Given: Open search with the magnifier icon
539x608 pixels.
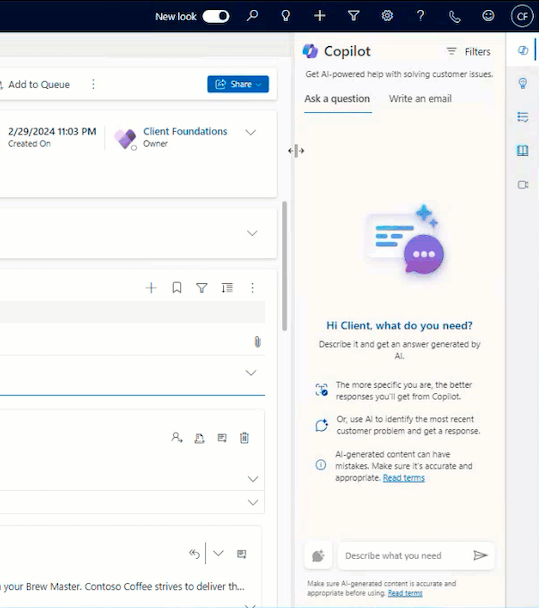Looking at the screenshot, I should tap(252, 16).
